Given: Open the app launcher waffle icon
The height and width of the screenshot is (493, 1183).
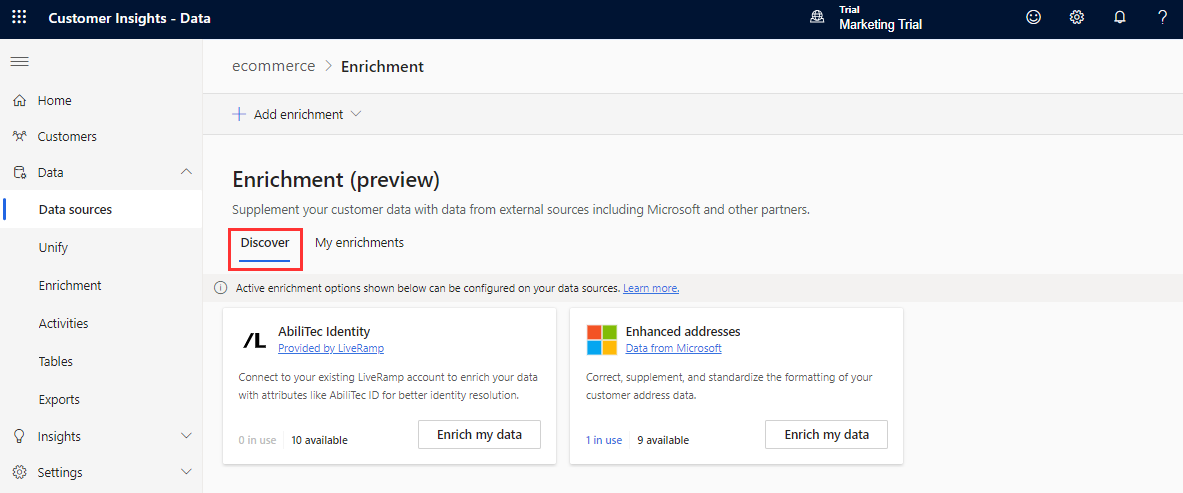Looking at the screenshot, I should click(19, 18).
